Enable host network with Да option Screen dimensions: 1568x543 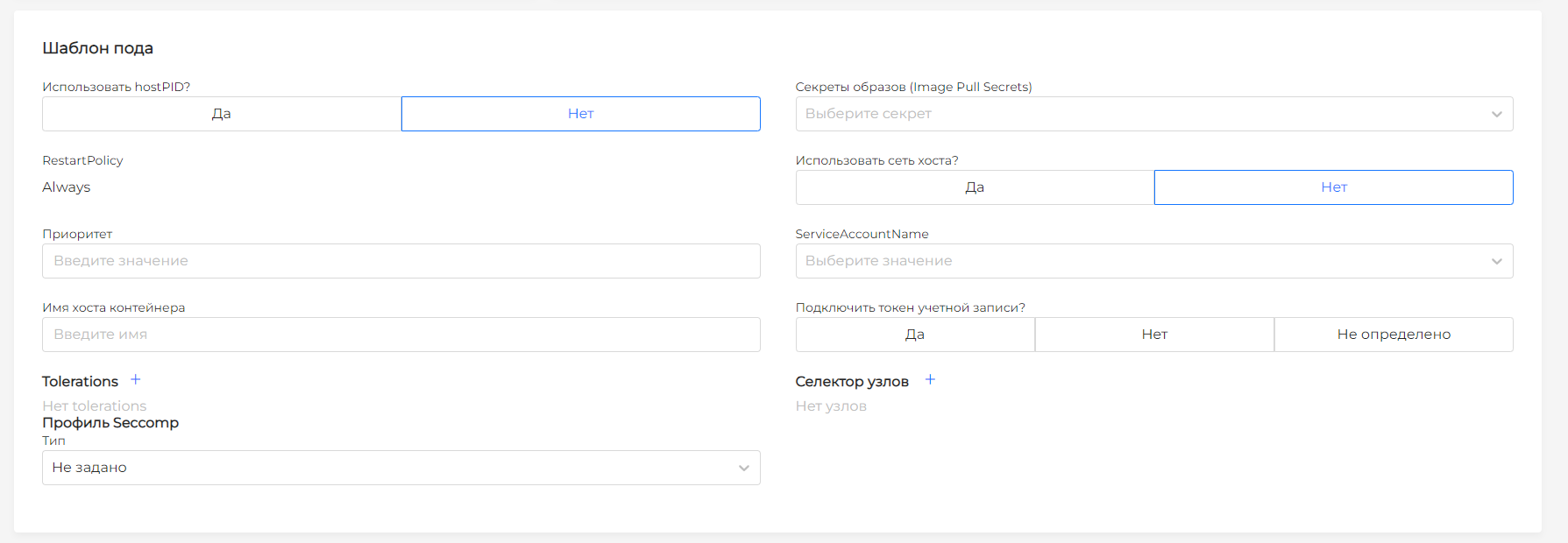tap(975, 187)
